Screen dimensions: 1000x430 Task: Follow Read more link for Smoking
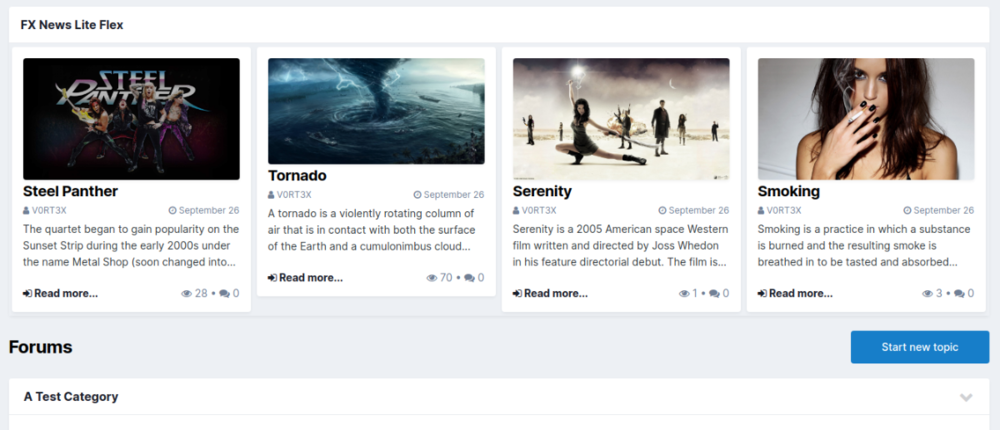(x=796, y=294)
